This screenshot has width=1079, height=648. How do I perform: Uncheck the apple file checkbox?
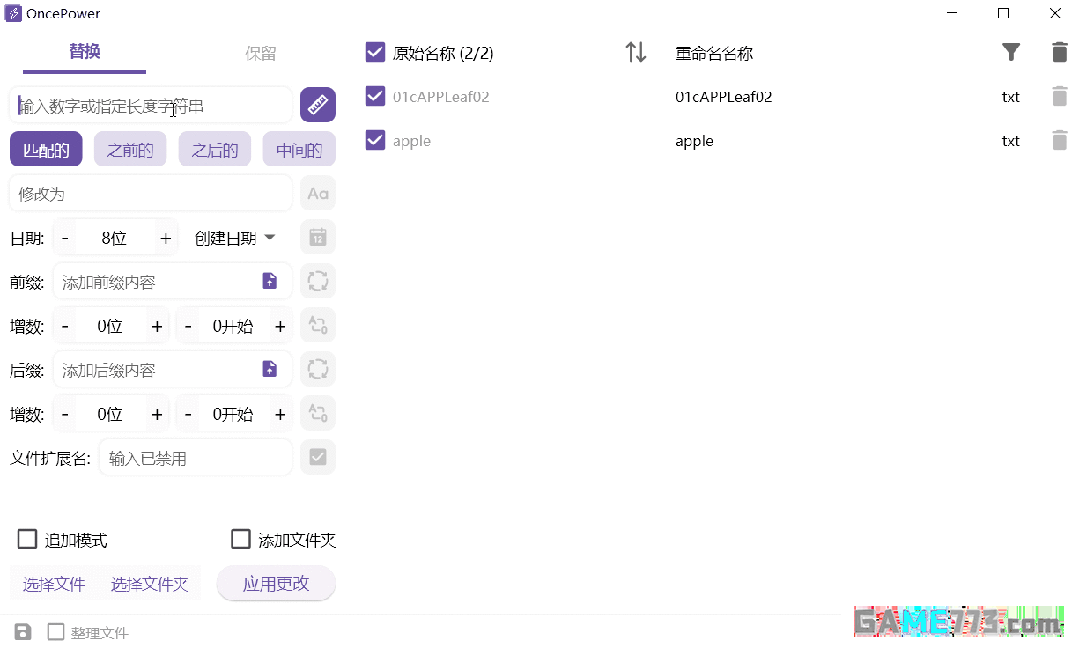coord(374,141)
